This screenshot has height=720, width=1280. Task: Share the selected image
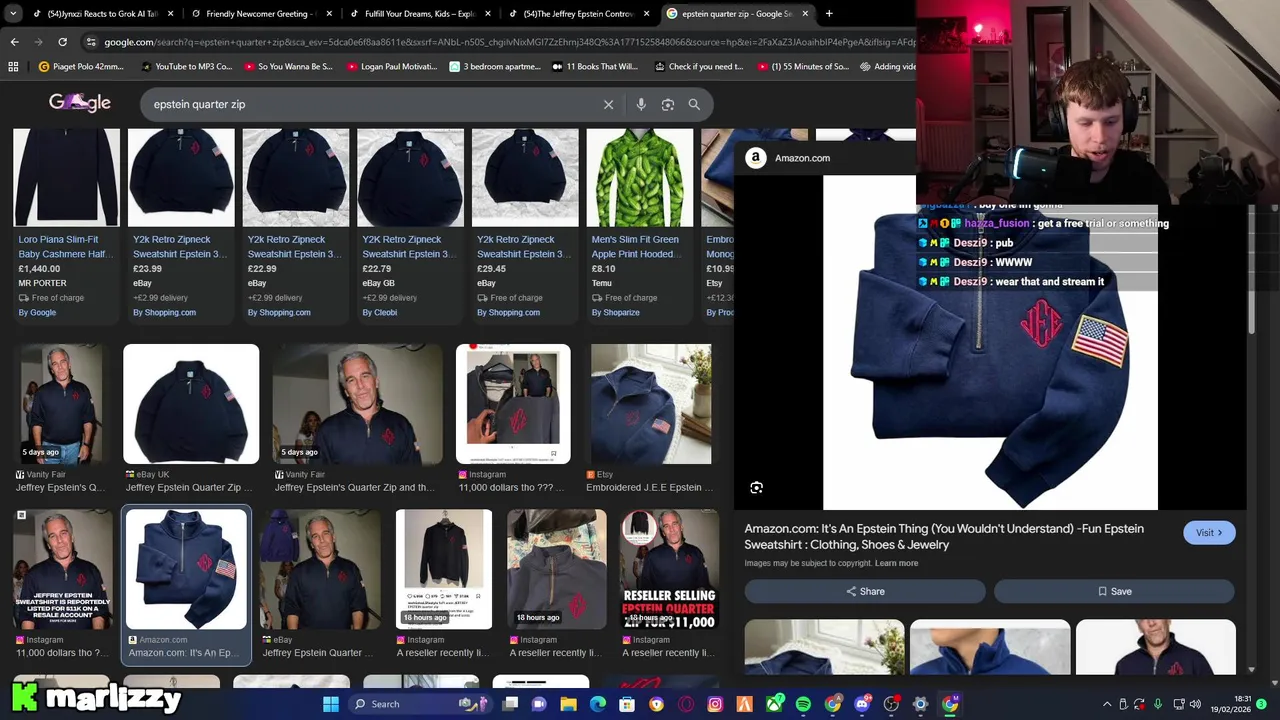point(865,591)
